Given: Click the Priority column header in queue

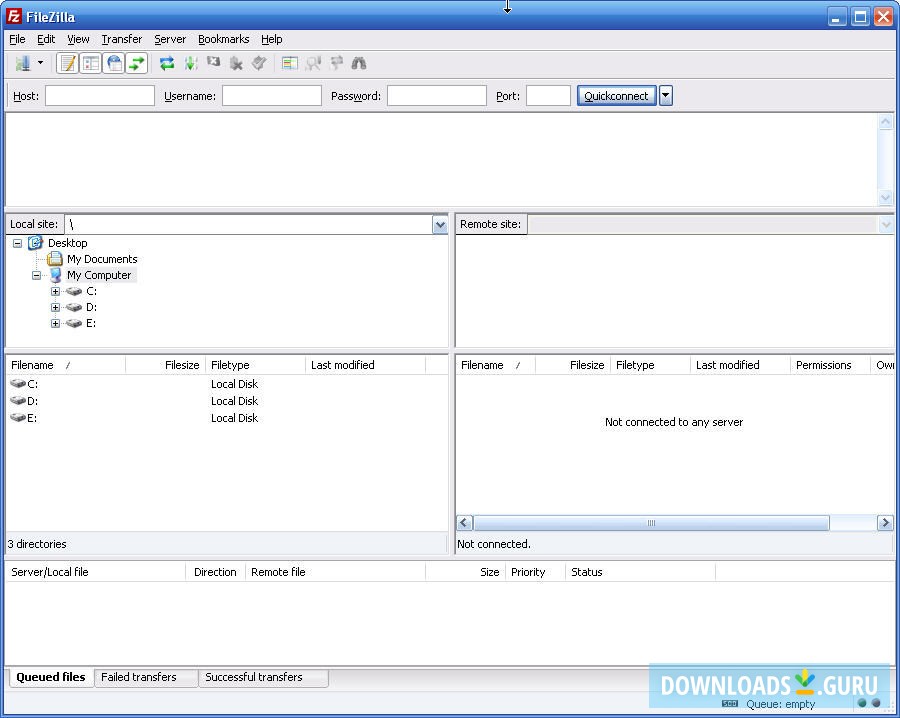Looking at the screenshot, I should (x=535, y=572).
